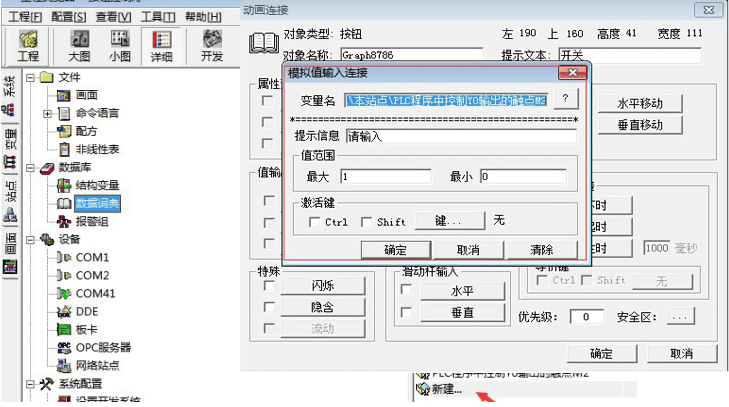Select 结构变量 tree icon

pos(64,186)
